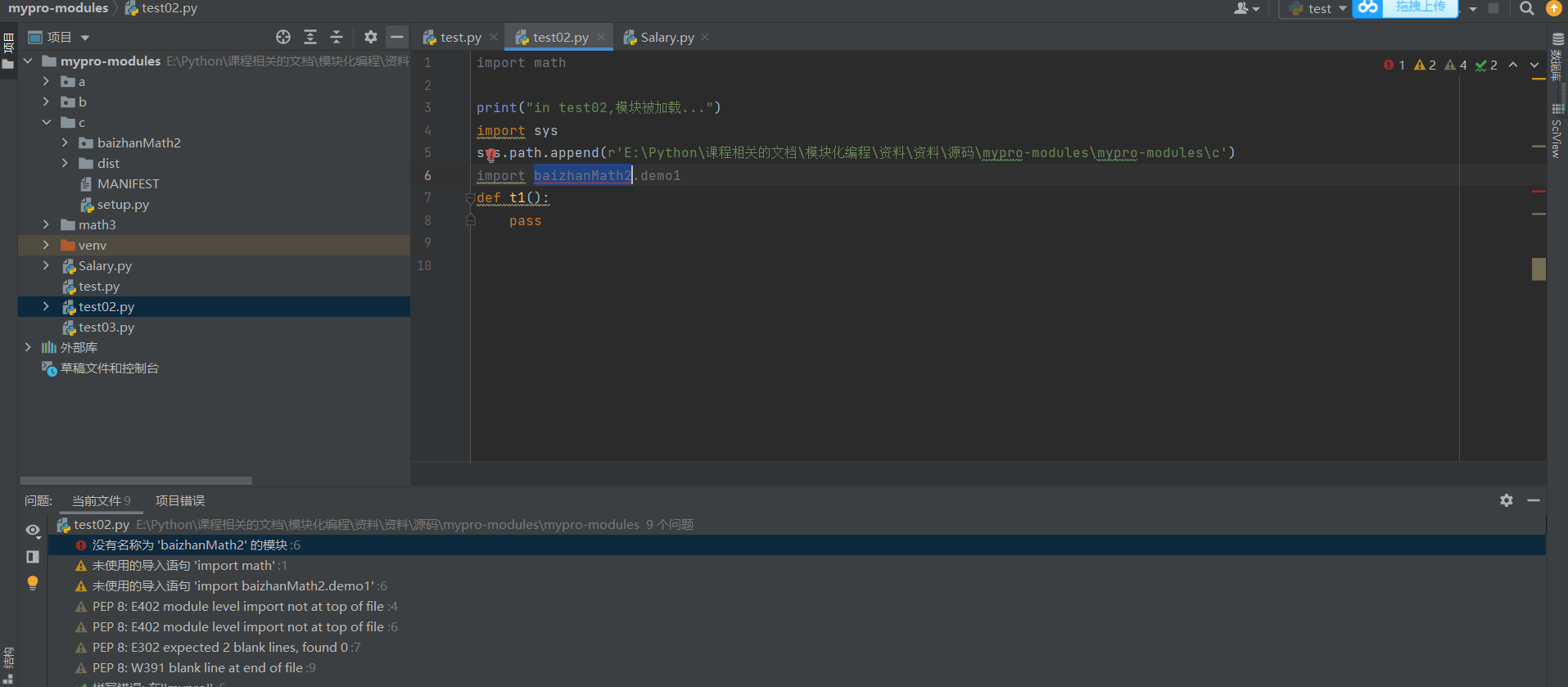Viewport: 1568px width, 687px height.
Task: Close the test02.py editor tab
Action: 601,37
